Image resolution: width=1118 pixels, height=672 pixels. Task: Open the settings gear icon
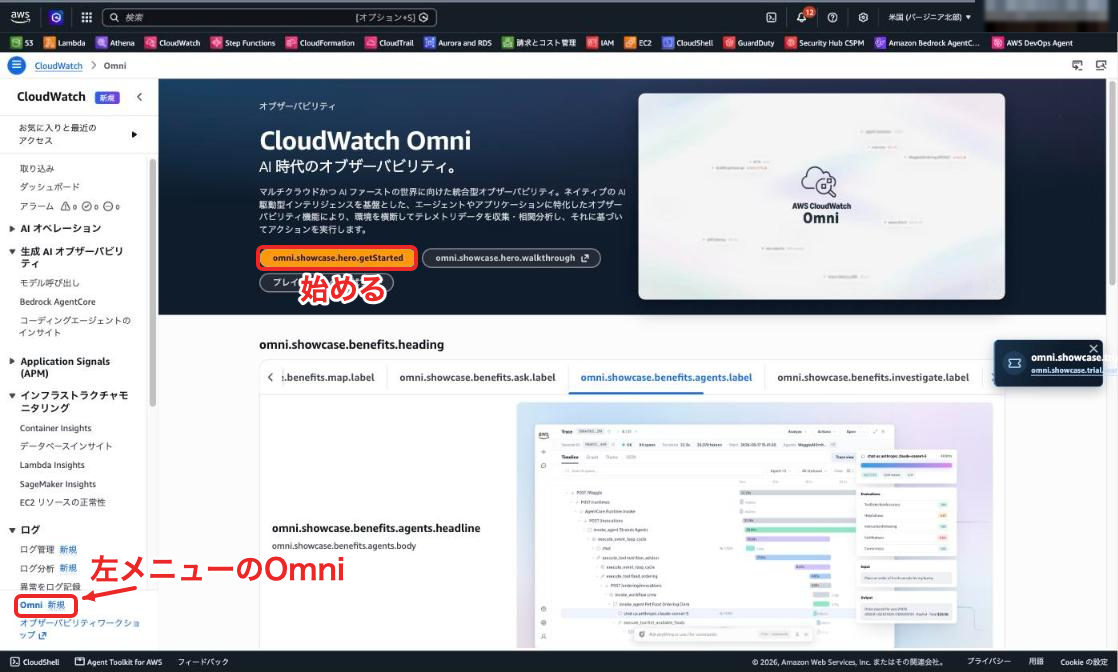[863, 17]
